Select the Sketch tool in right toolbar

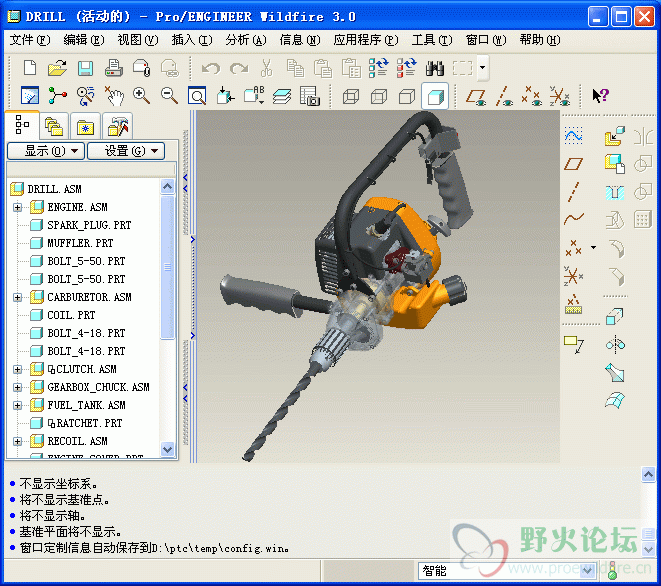click(x=573, y=136)
